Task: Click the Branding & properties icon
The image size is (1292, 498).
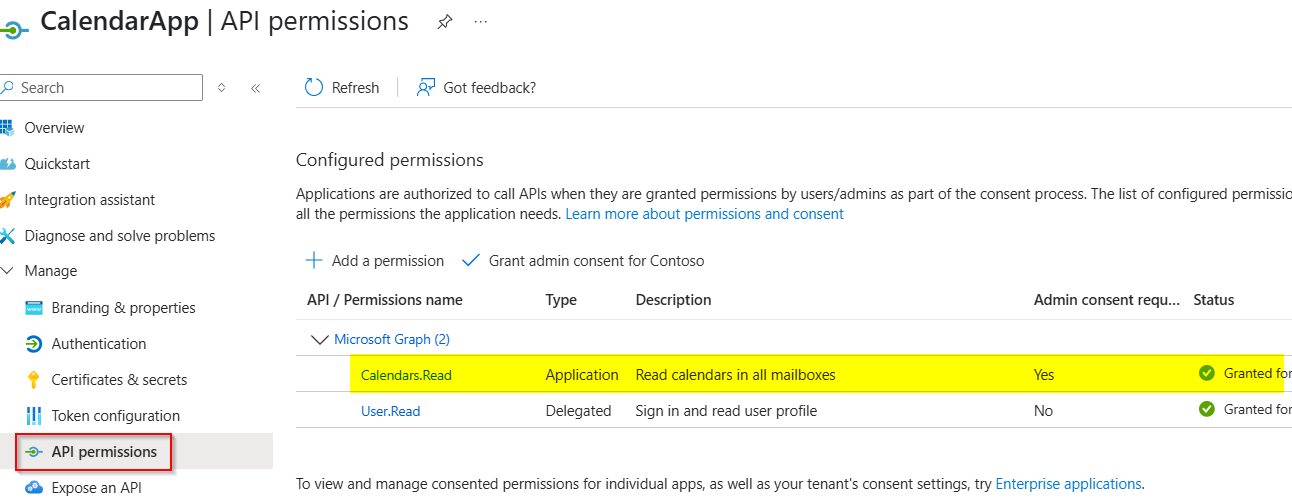Action: tap(34, 308)
